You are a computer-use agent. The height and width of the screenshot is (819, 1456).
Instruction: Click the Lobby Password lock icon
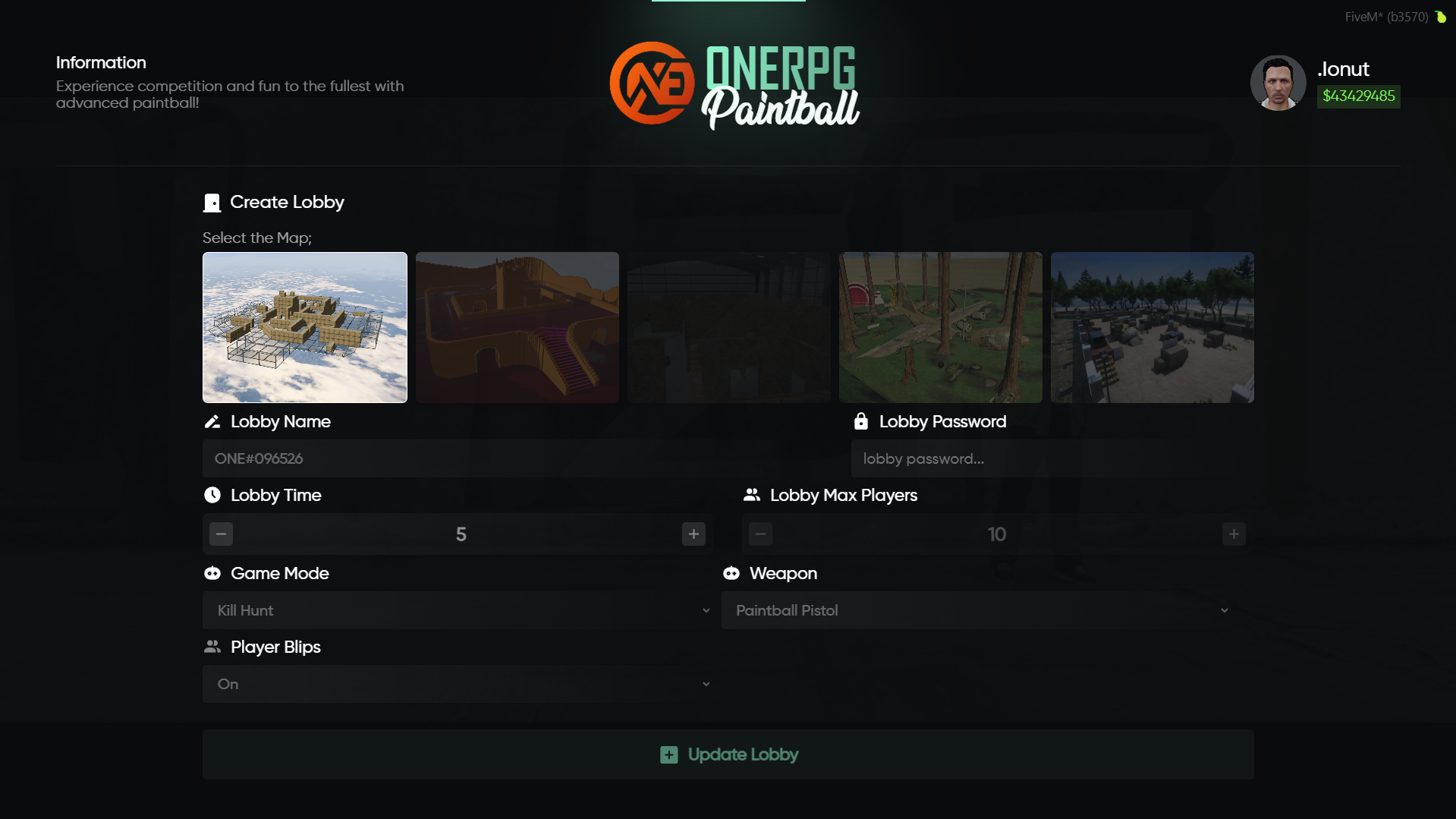coord(860,421)
